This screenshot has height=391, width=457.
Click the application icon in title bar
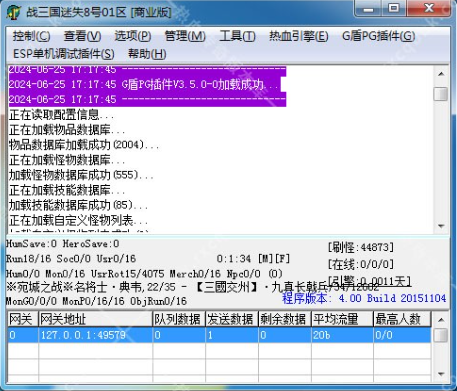[x=14, y=13]
